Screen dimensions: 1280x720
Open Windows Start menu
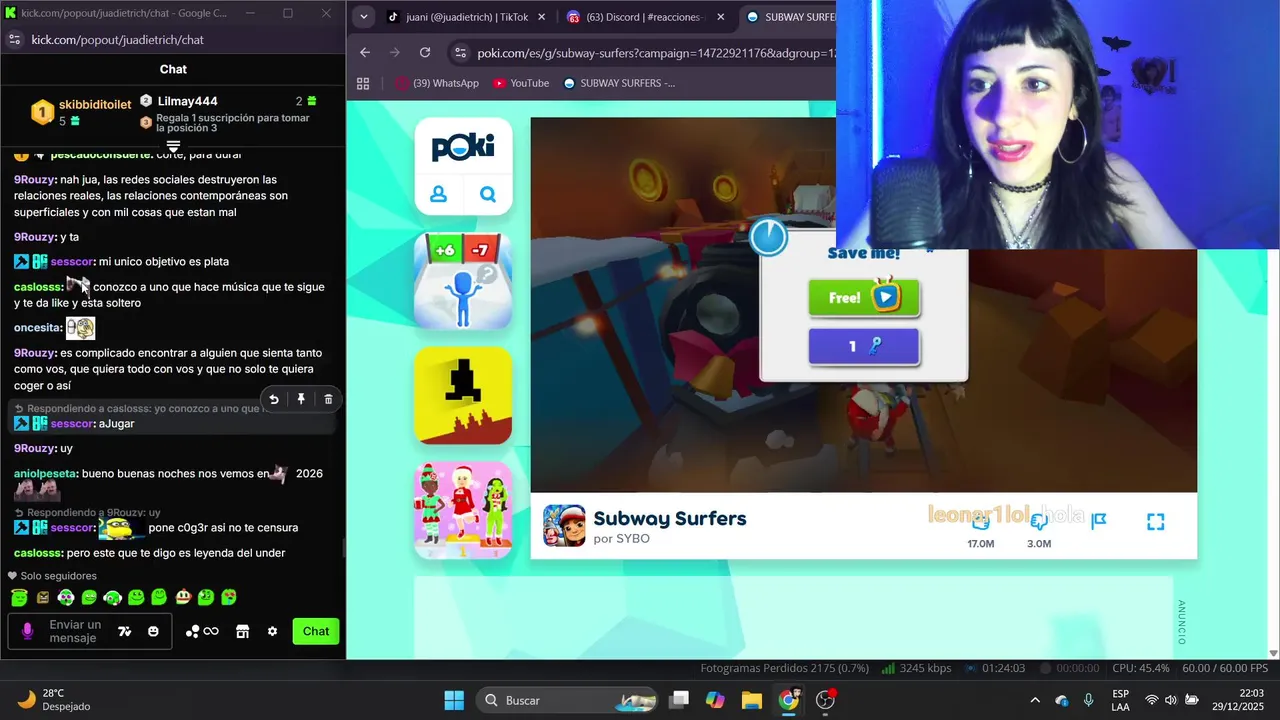pyautogui.click(x=454, y=700)
